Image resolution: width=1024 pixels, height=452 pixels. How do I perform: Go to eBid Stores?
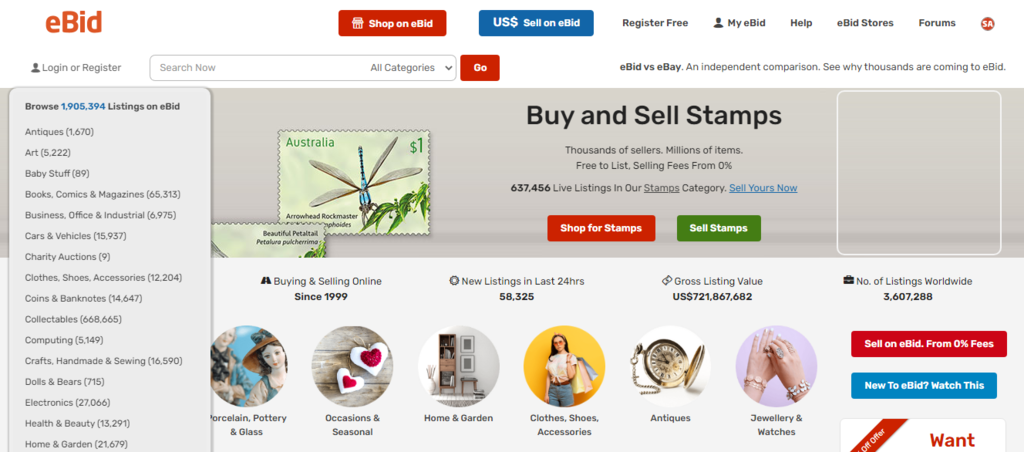click(x=865, y=23)
